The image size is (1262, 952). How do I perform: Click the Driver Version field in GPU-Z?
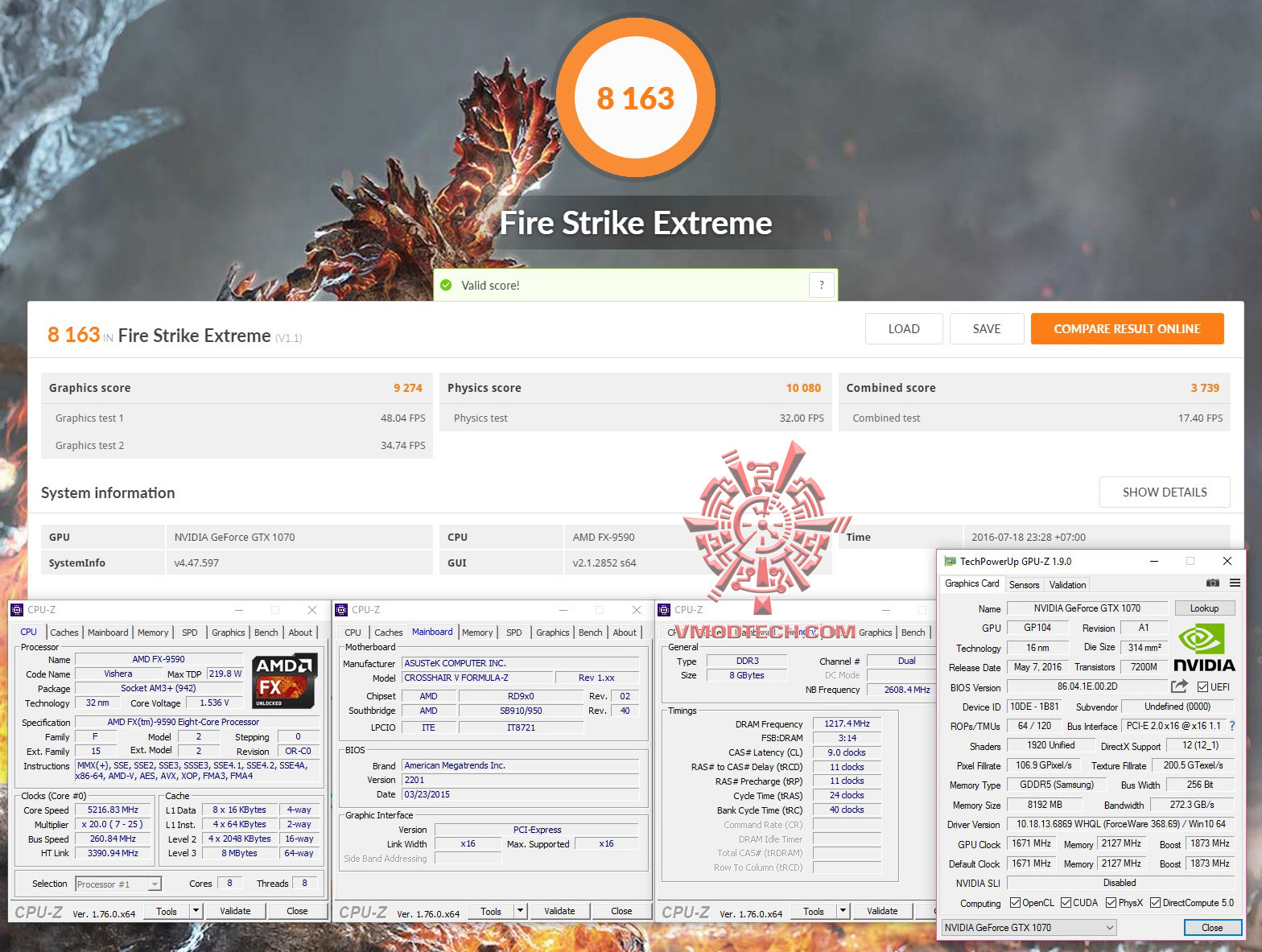pos(1121,824)
